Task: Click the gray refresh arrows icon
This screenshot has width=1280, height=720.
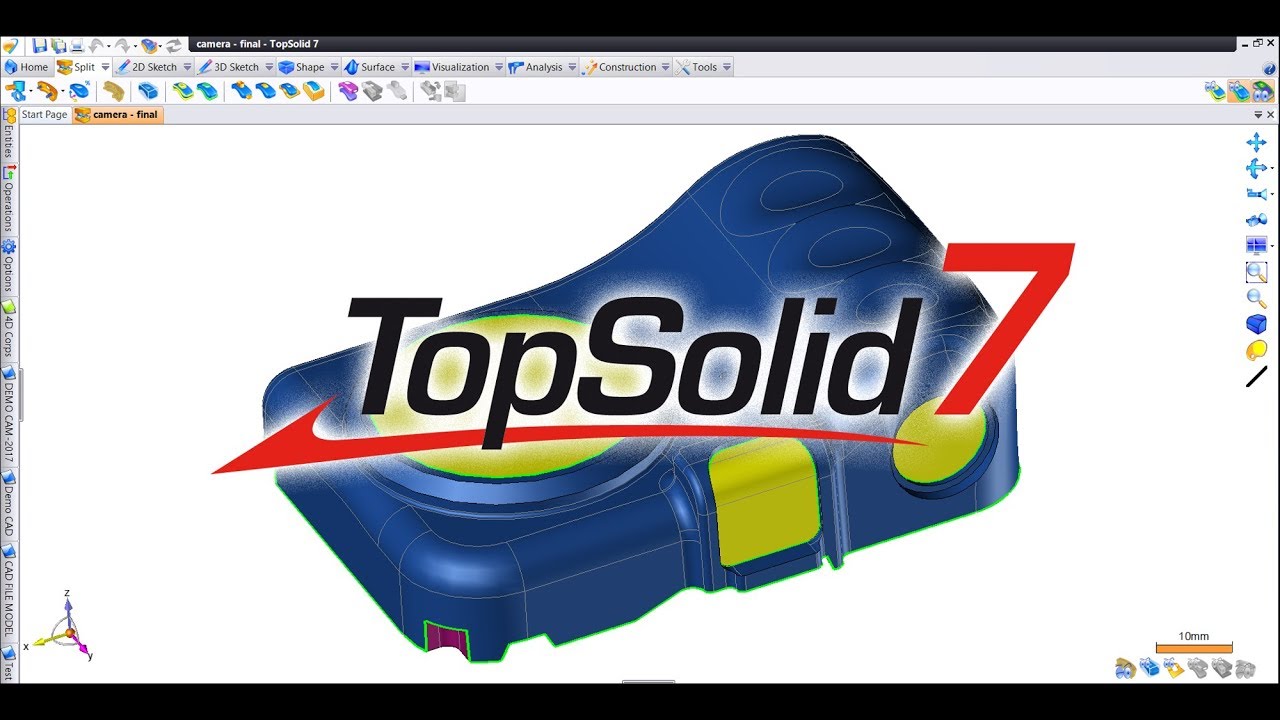Action: pos(174,45)
